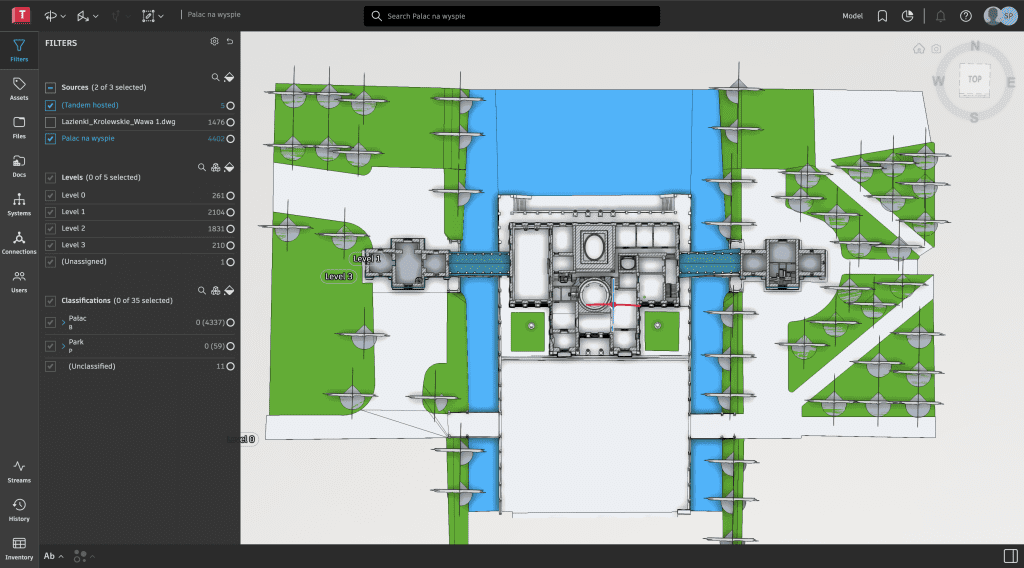
Task: Open the Ab label options menu
Action: [x=54, y=556]
